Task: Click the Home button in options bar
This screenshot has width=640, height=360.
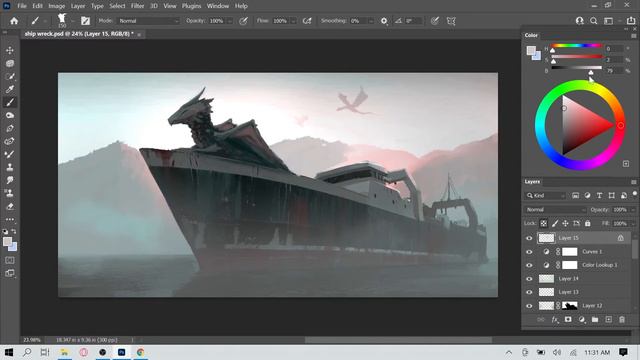Action: [14, 21]
